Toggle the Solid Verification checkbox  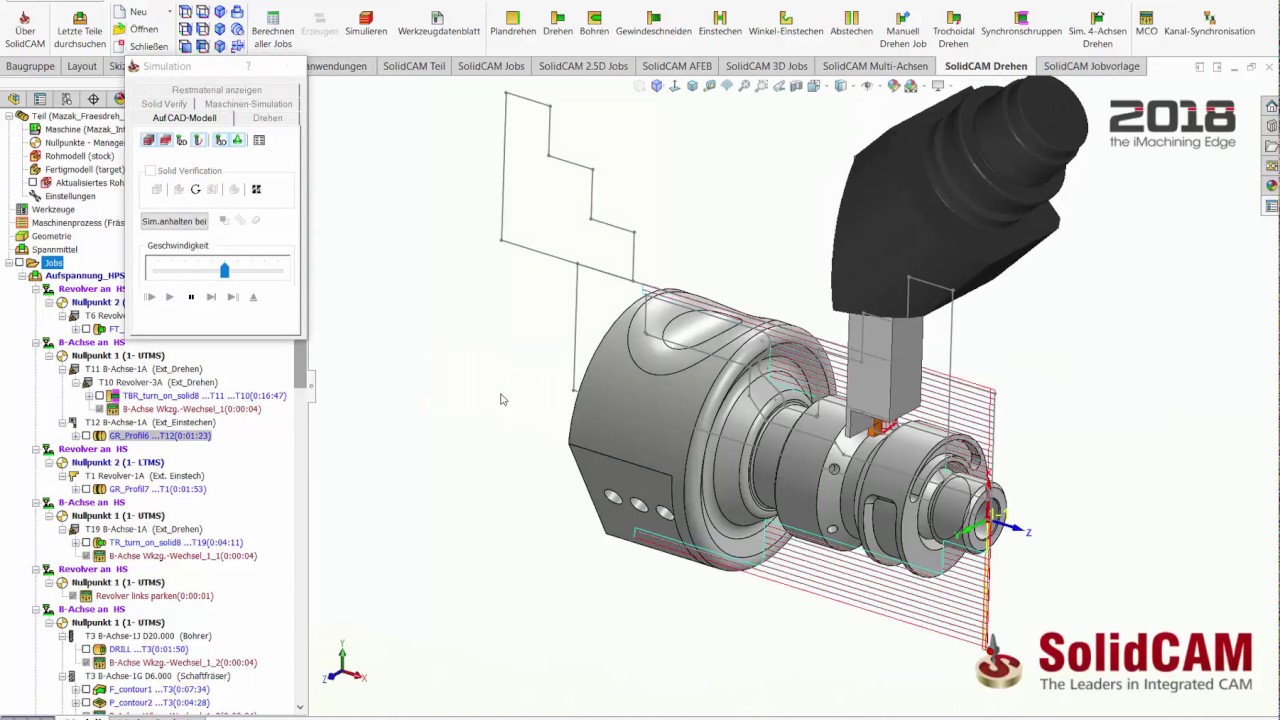point(150,171)
